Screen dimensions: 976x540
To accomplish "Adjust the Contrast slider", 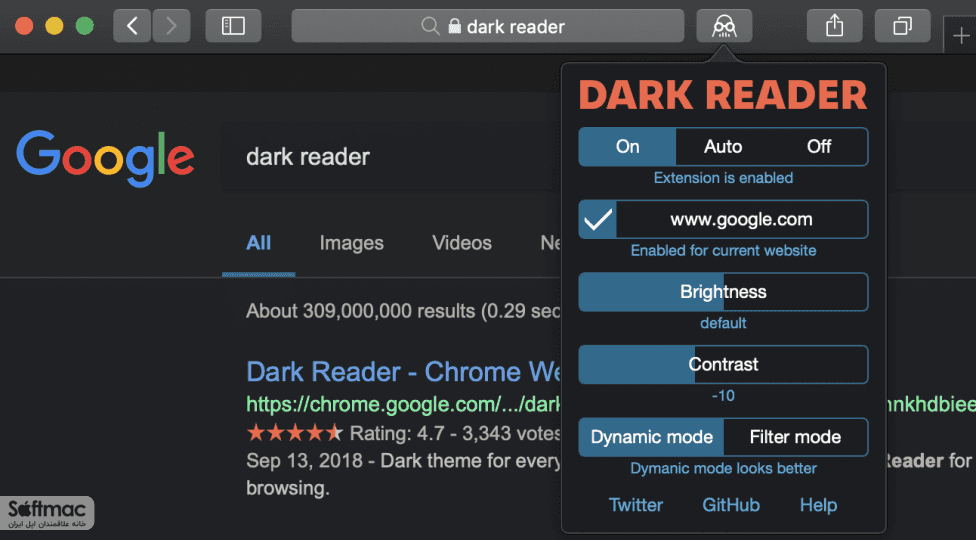I will point(723,365).
